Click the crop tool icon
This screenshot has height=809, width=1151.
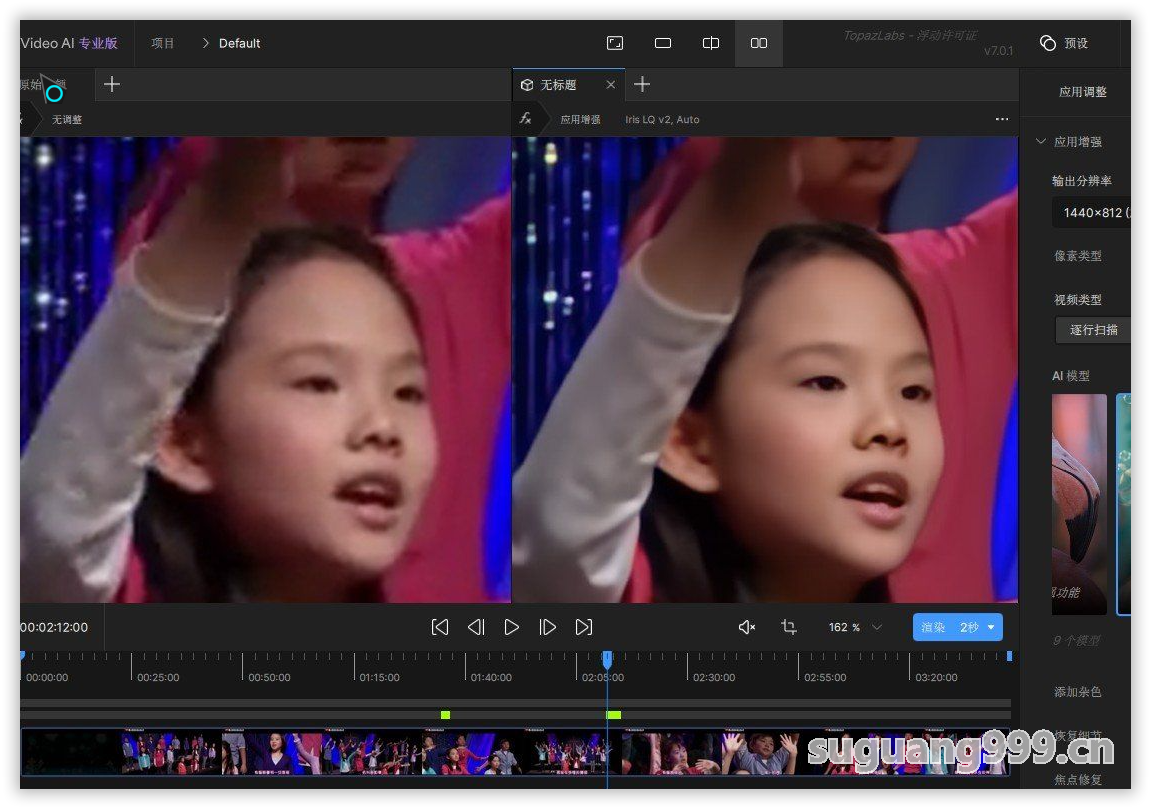click(788, 627)
